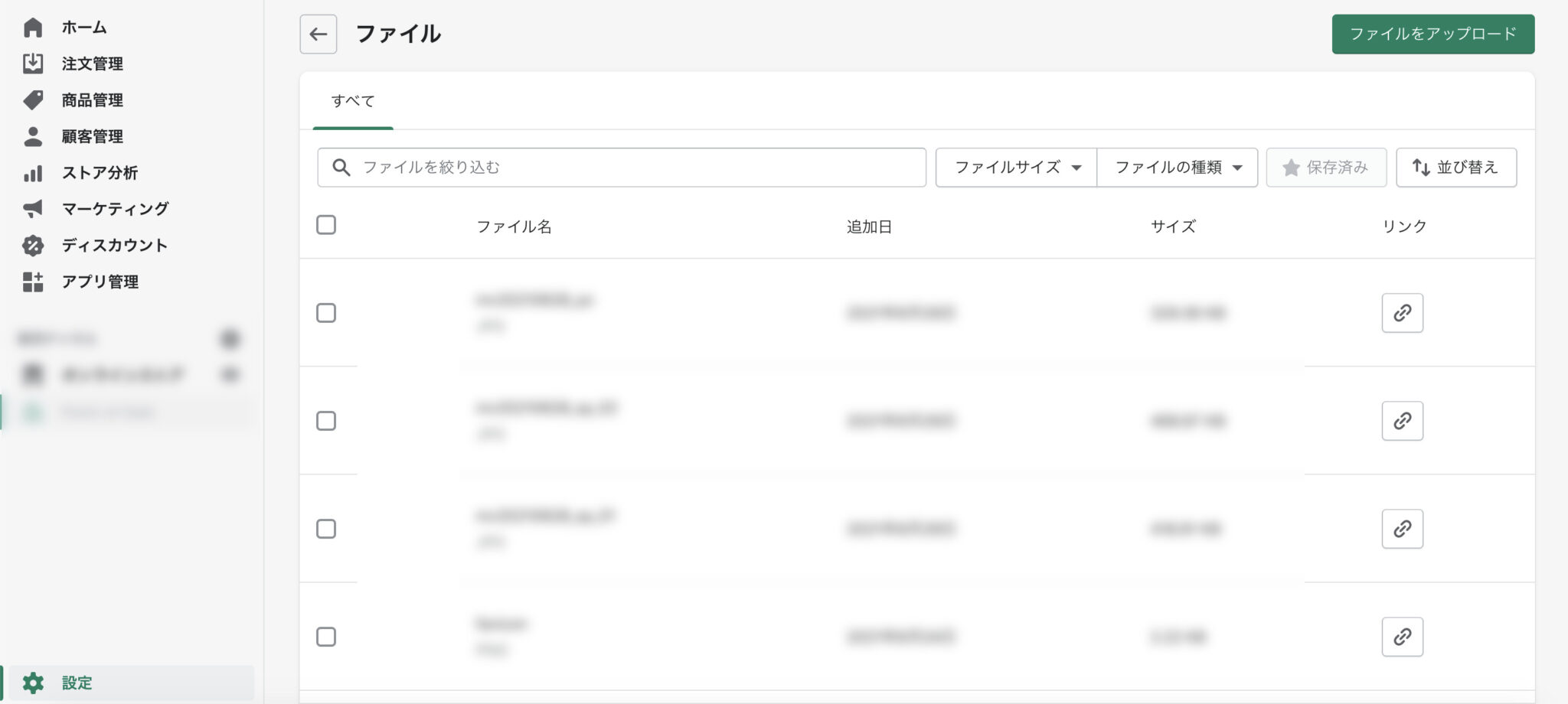Go to 商品管理 in the sidebar
Screen dimensions: 1568x704
pos(92,100)
